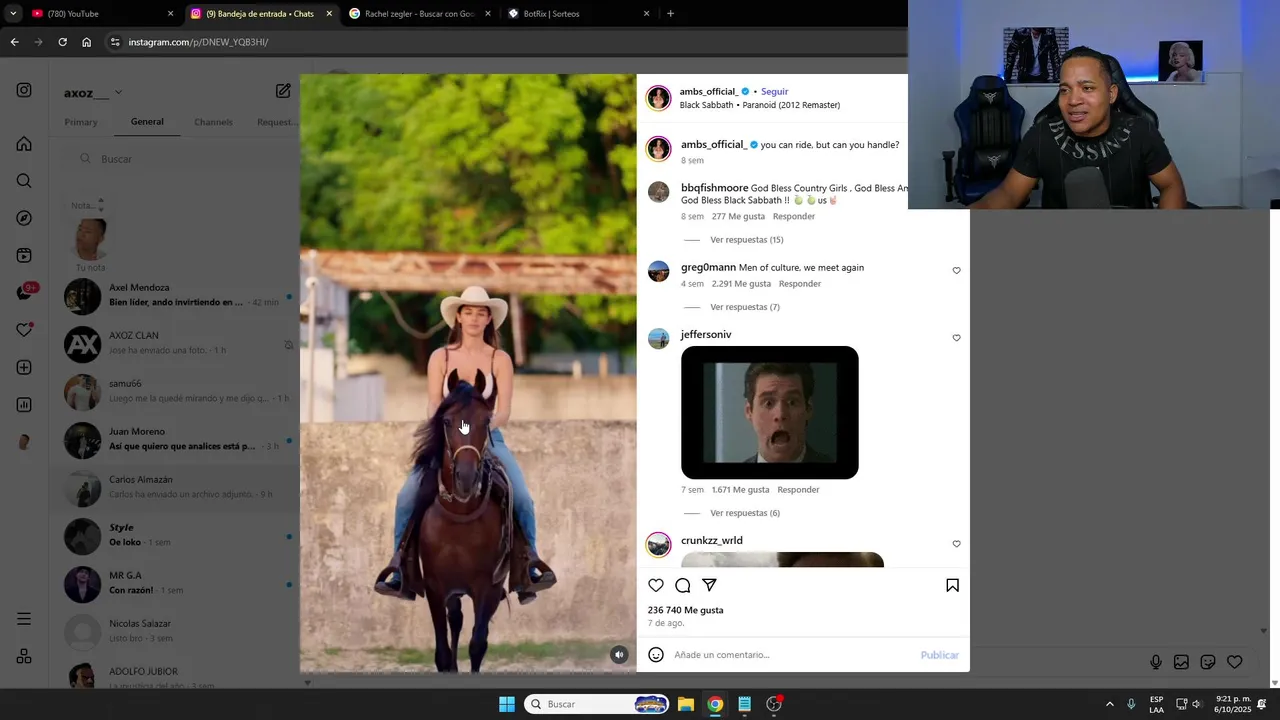This screenshot has height=720, width=1280.
Task: View the 236 740 Me gusta likes
Action: click(x=685, y=610)
